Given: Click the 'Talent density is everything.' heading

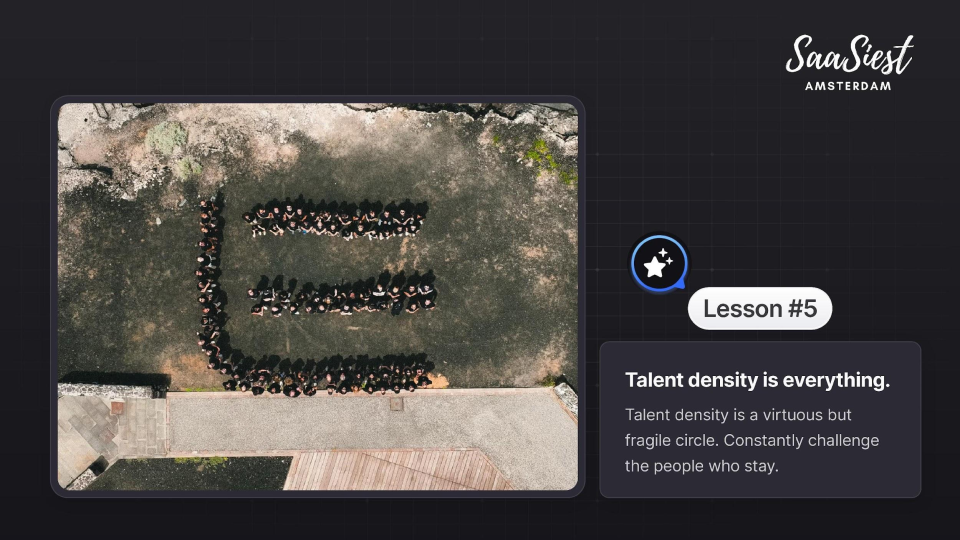Looking at the screenshot, I should (x=757, y=380).
